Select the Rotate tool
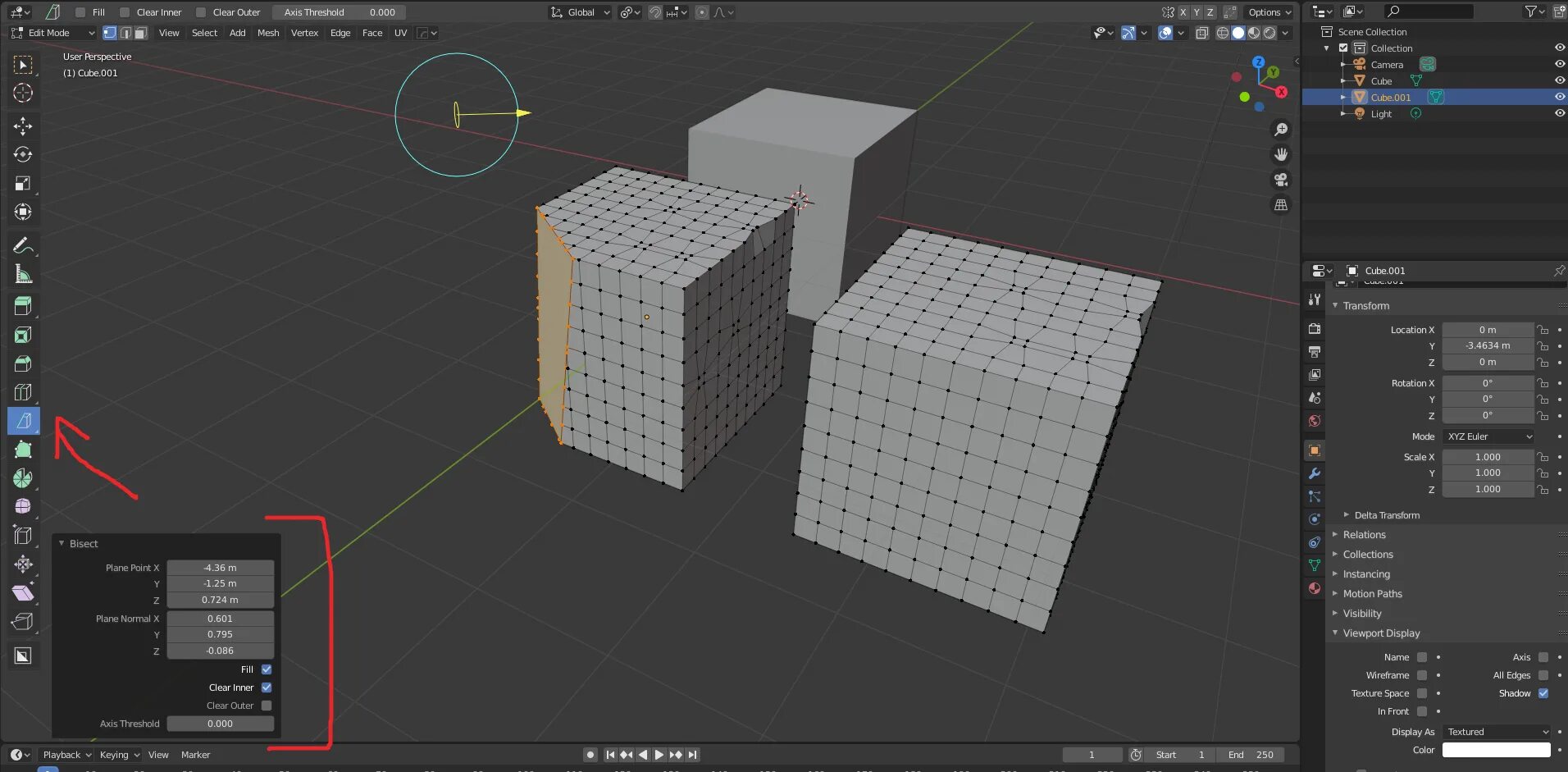 pyautogui.click(x=23, y=154)
